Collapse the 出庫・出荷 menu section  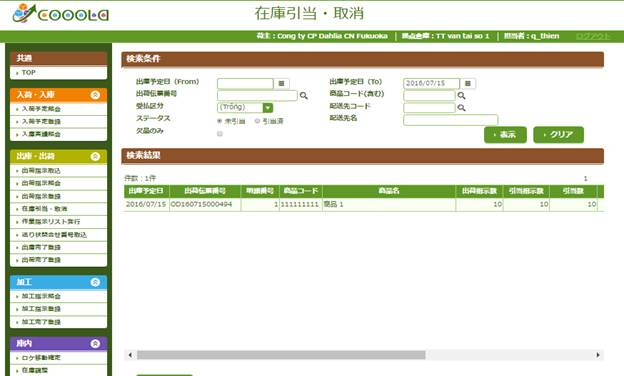95,156
